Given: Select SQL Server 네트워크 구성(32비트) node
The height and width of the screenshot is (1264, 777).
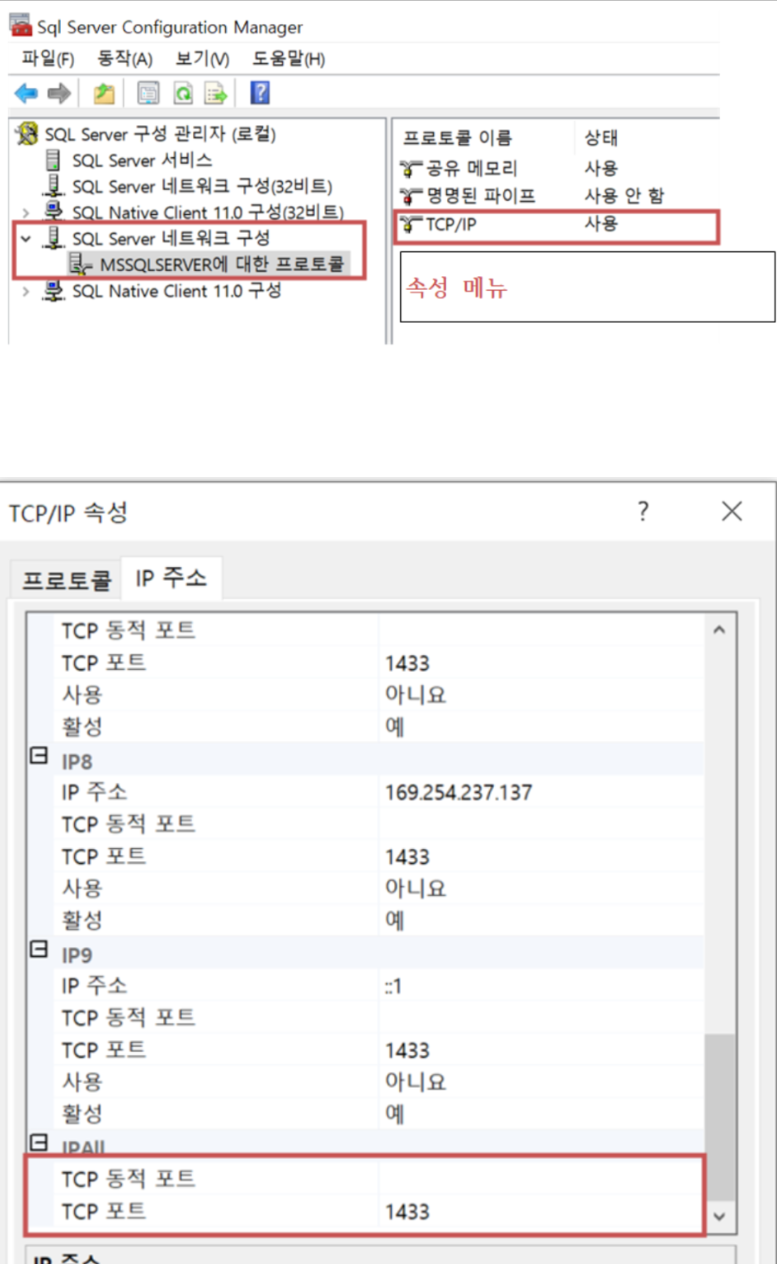Looking at the screenshot, I should (202, 186).
